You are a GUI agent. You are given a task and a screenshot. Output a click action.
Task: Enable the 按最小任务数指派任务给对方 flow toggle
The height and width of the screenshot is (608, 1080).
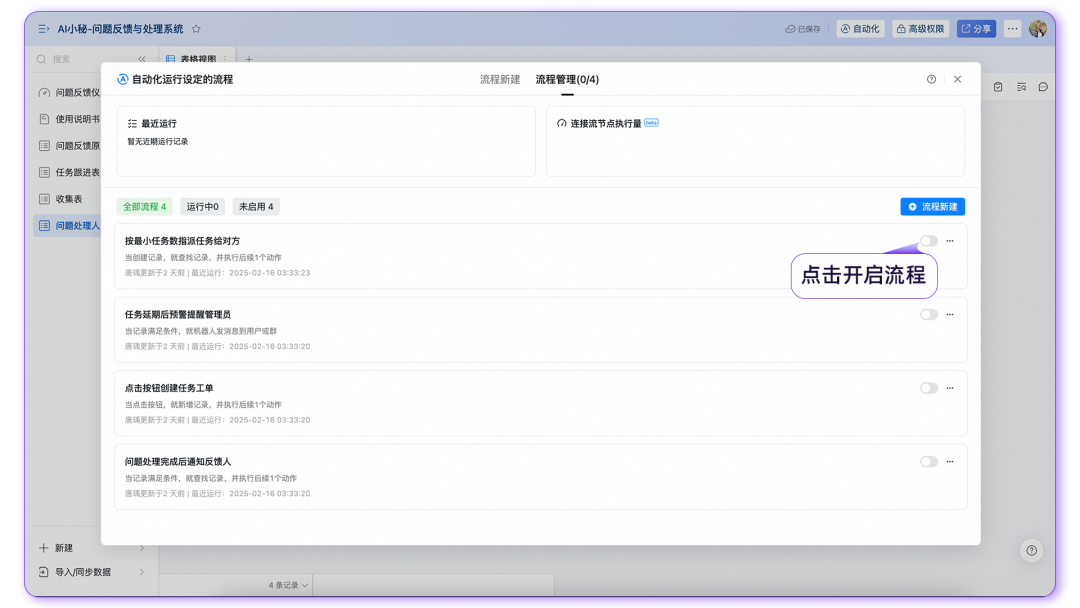[x=928, y=241]
